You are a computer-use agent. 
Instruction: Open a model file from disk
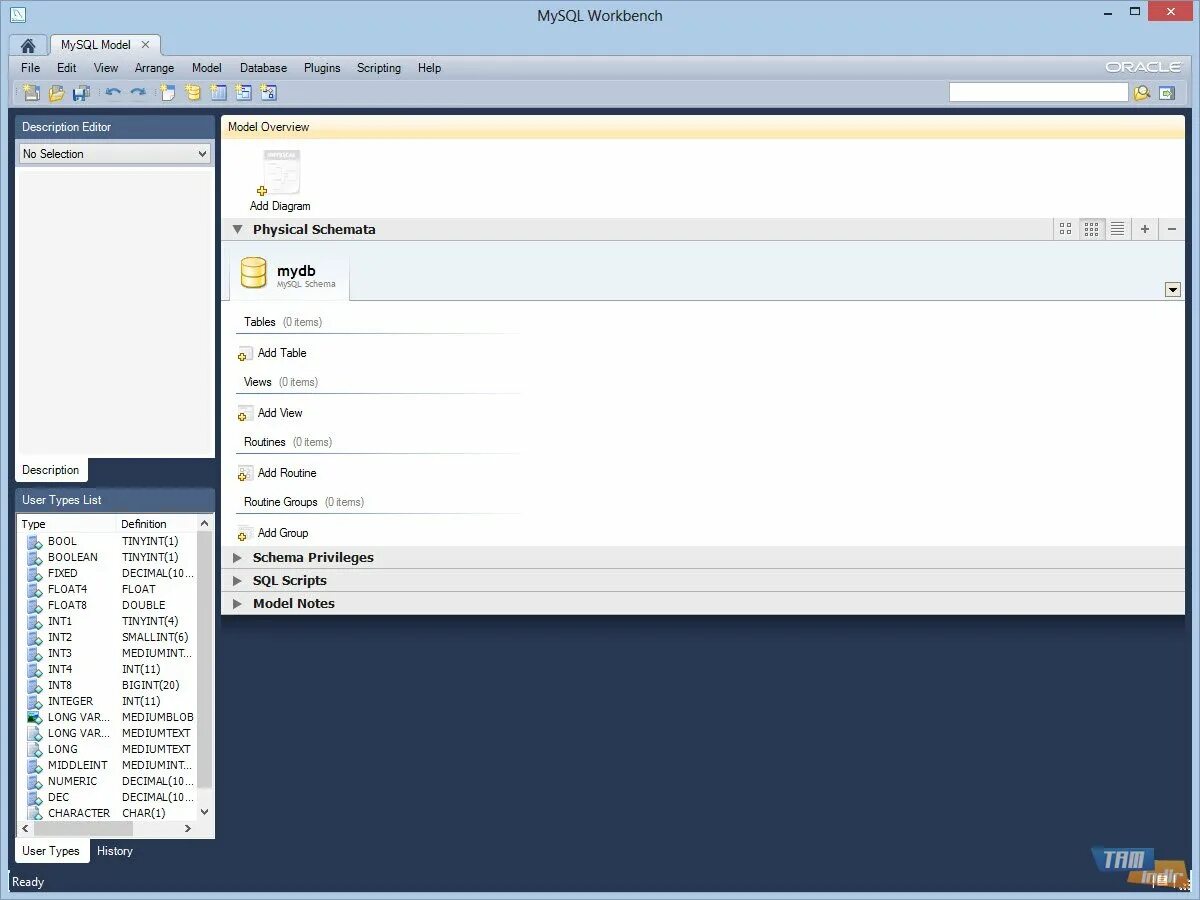(56, 93)
